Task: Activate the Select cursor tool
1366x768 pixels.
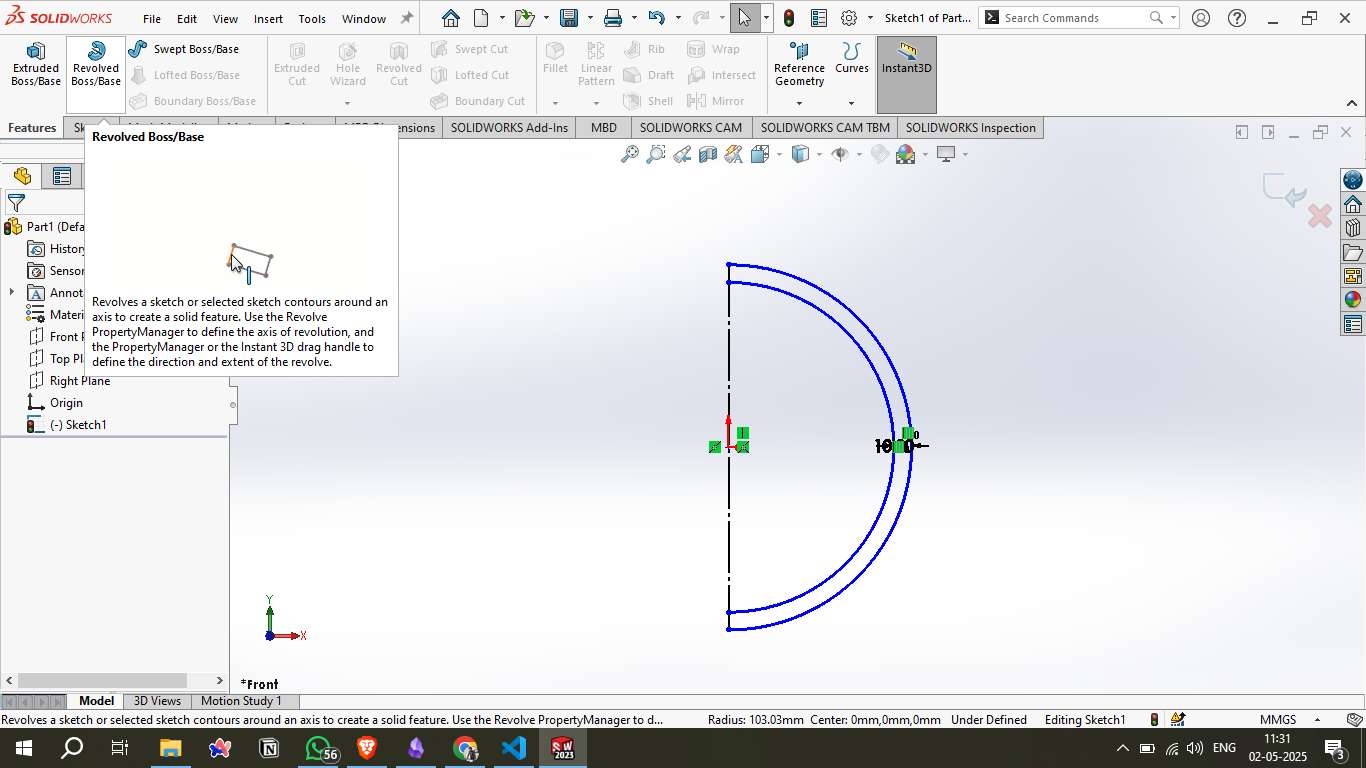Action: [x=744, y=18]
